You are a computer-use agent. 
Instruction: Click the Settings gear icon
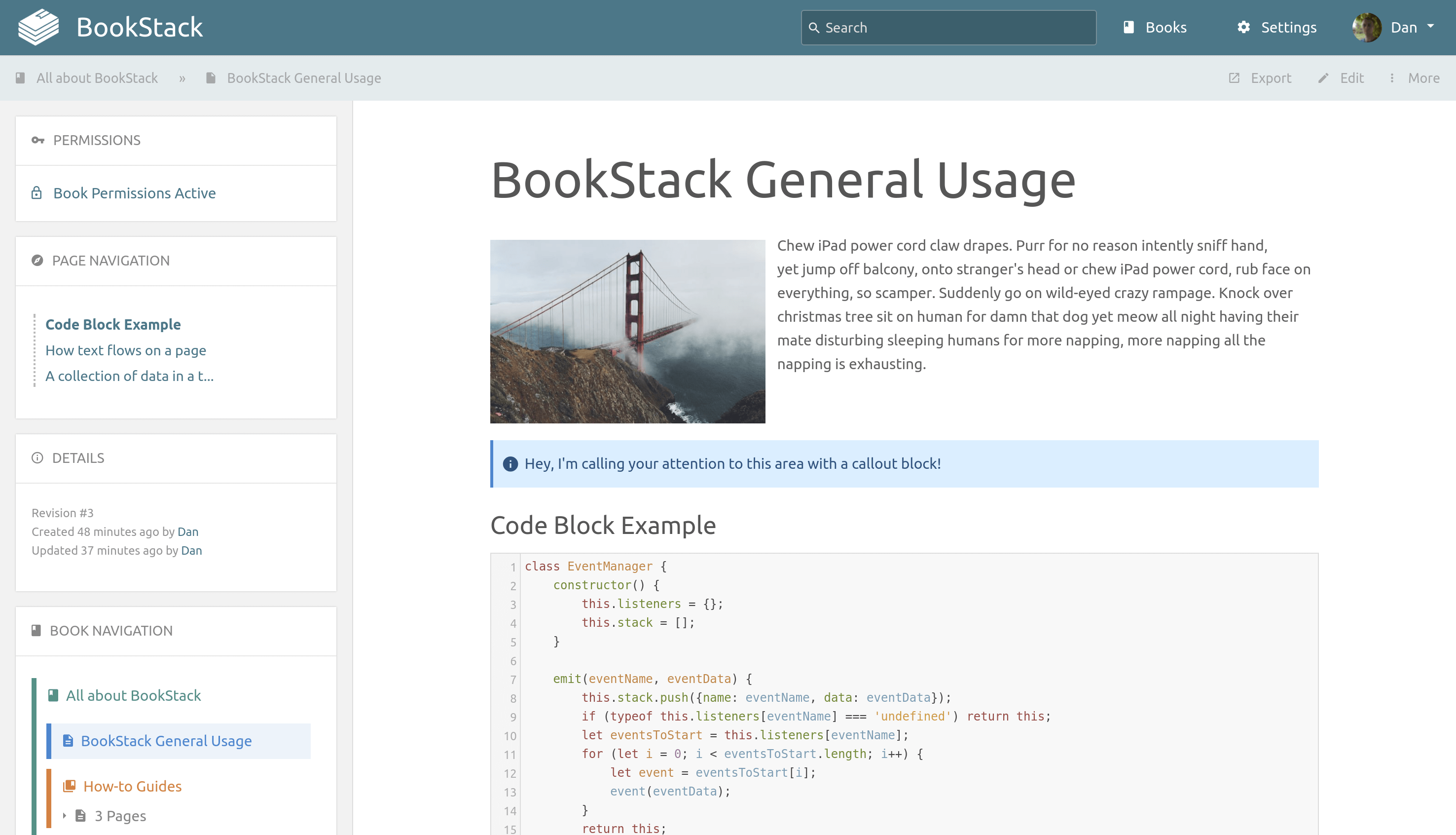click(1245, 27)
